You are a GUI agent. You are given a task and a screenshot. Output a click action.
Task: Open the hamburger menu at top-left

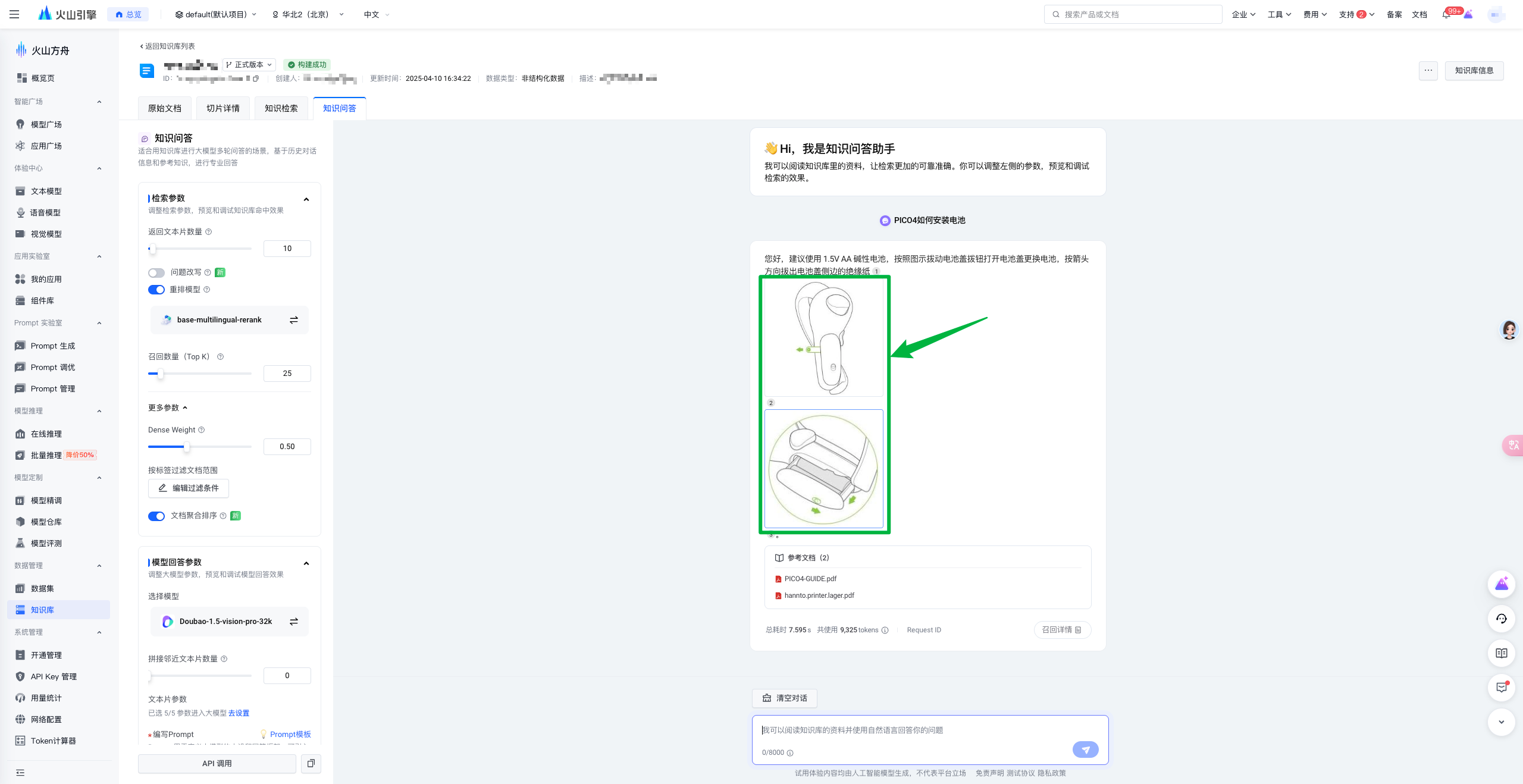click(14, 14)
